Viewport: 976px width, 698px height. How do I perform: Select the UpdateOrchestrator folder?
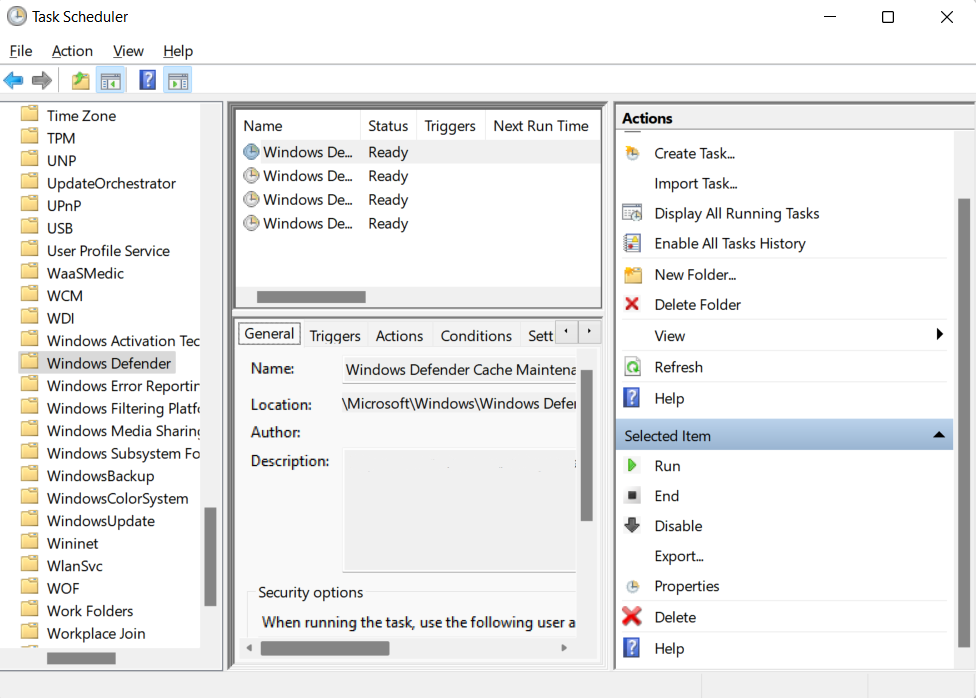[111, 183]
